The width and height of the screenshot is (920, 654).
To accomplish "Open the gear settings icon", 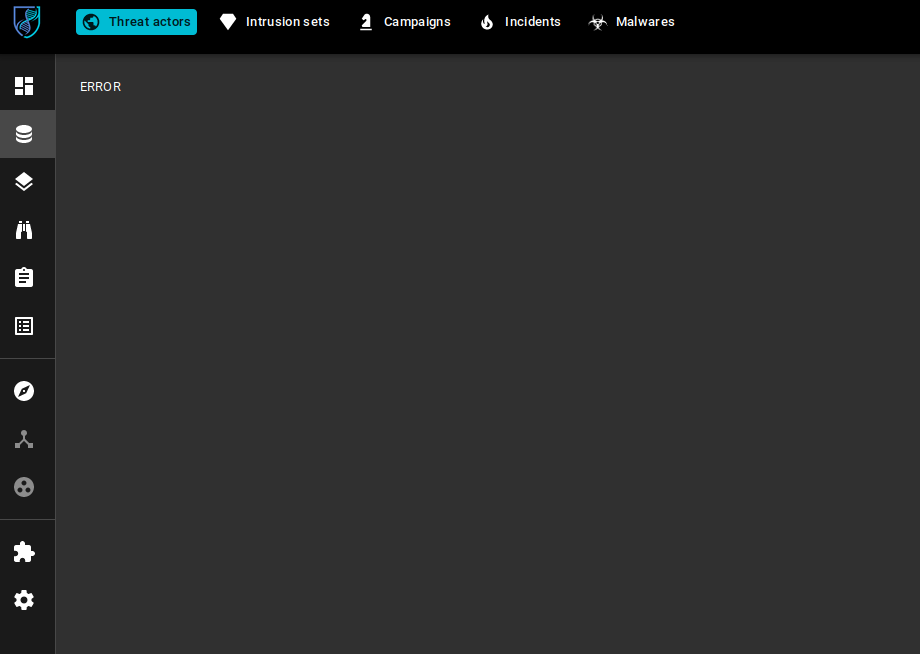I will point(24,600).
